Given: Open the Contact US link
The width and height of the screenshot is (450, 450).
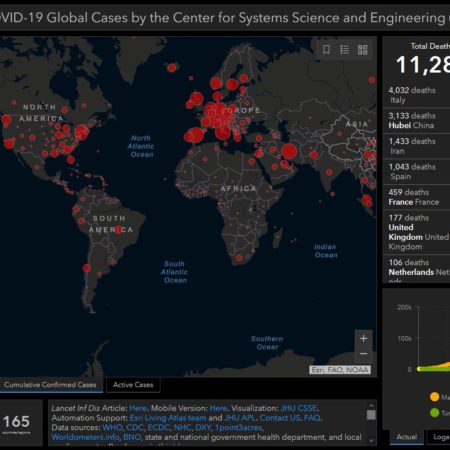Looking at the screenshot, I should 280,418.
